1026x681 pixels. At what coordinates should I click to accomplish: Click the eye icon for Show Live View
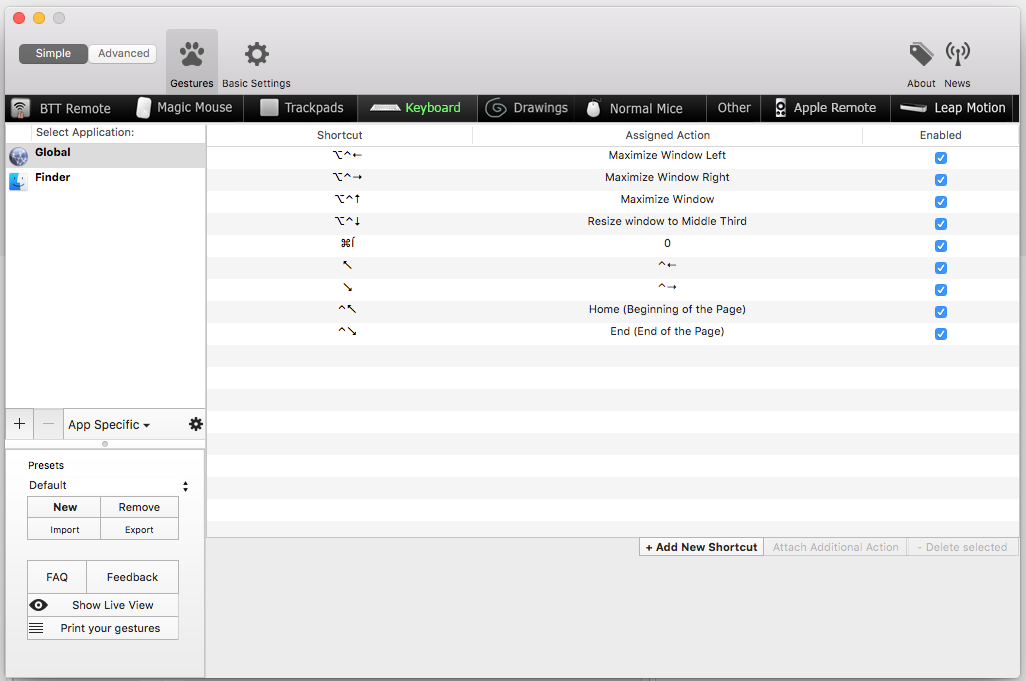coord(39,605)
